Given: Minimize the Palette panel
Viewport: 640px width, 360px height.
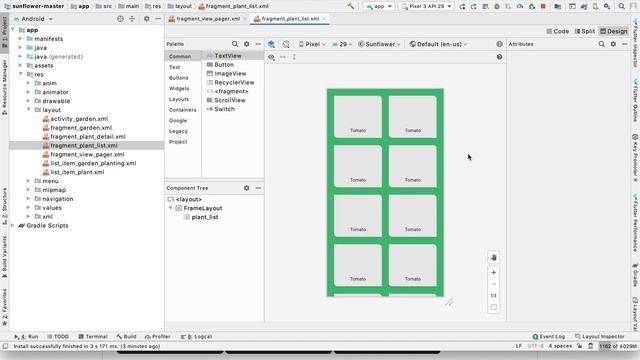Looking at the screenshot, I should click(x=258, y=44).
